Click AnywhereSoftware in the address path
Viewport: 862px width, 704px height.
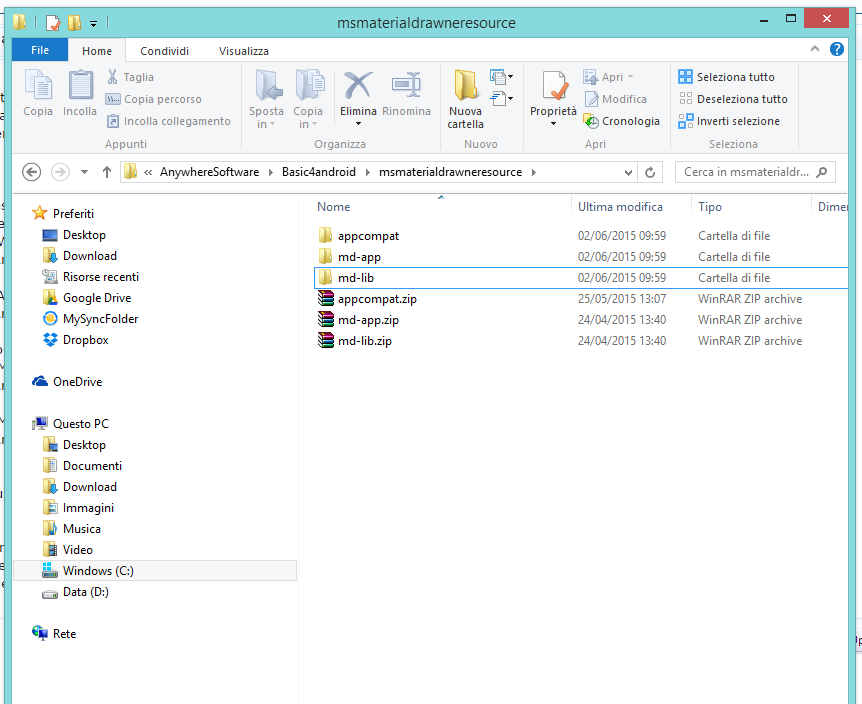click(x=209, y=172)
